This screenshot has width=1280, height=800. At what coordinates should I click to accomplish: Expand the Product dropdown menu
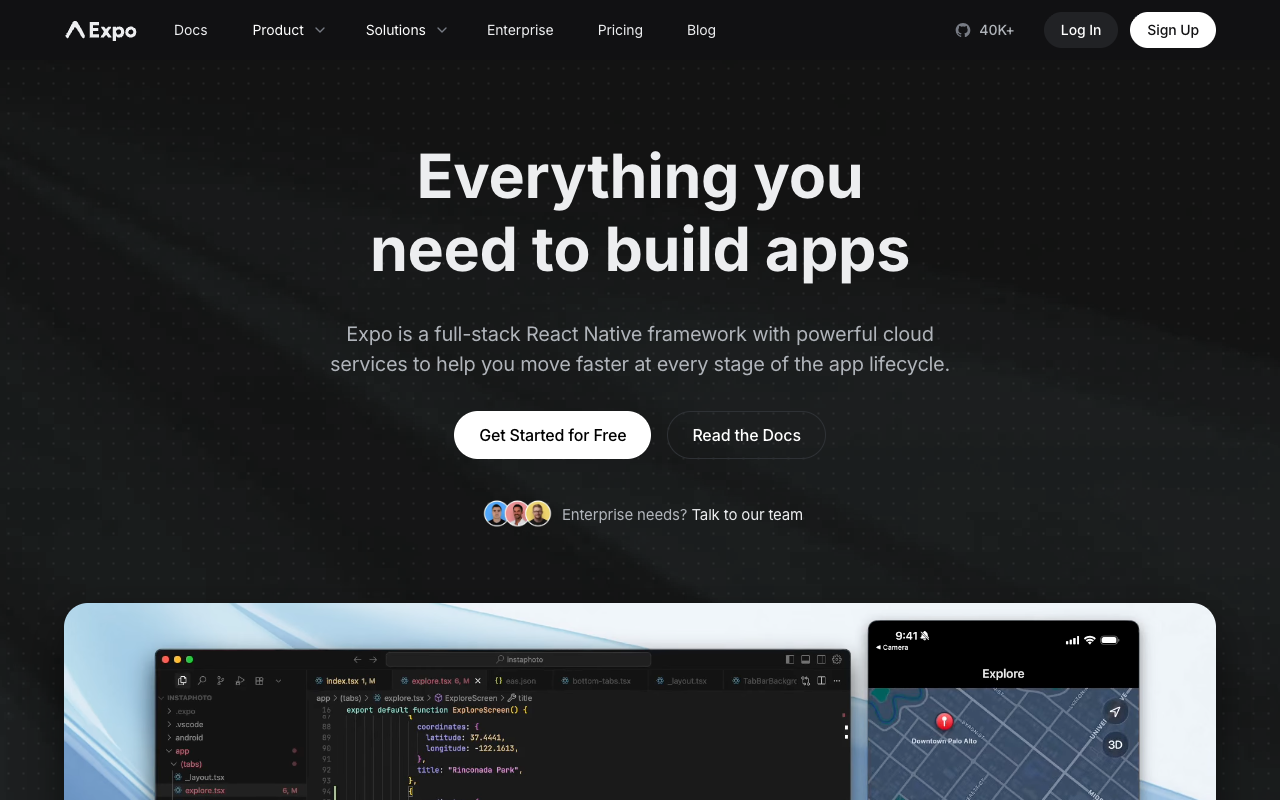pos(288,30)
